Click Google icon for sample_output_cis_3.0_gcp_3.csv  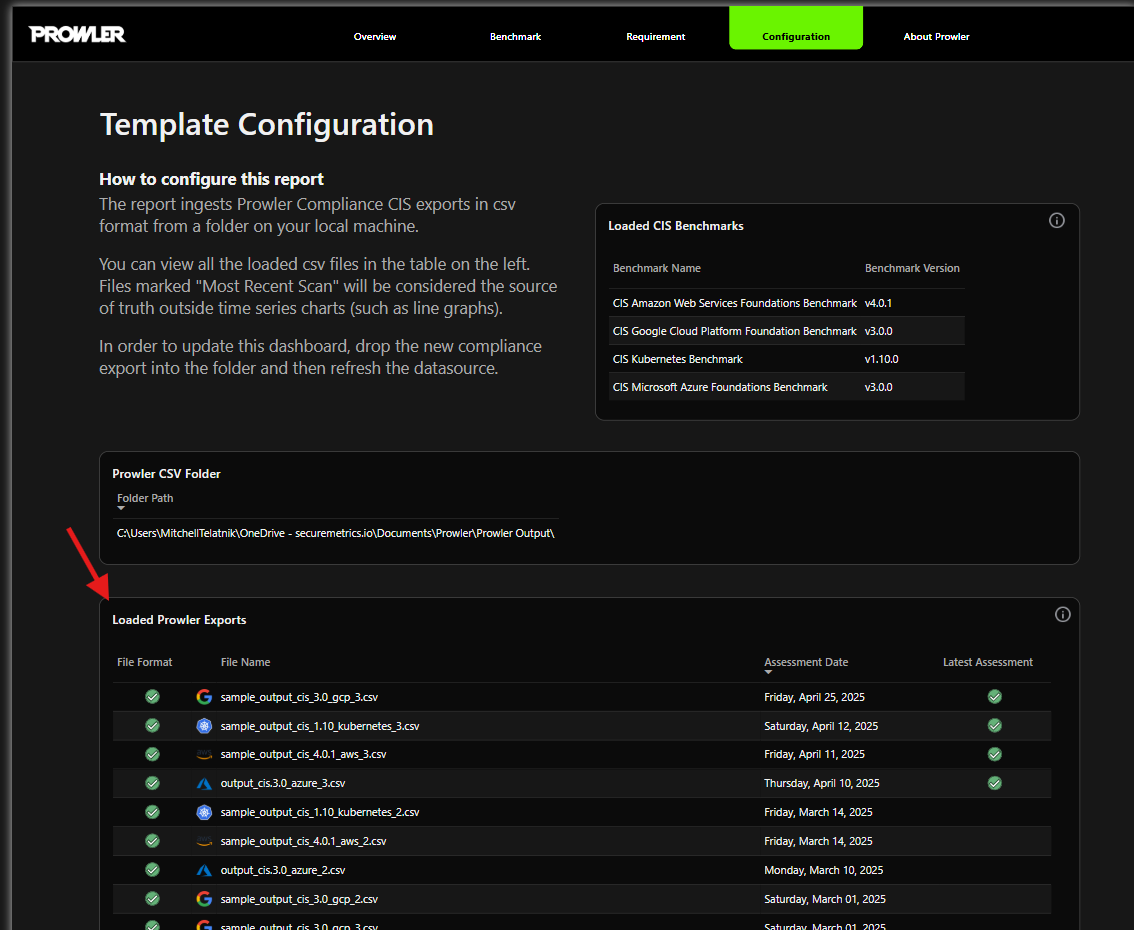pyautogui.click(x=204, y=697)
